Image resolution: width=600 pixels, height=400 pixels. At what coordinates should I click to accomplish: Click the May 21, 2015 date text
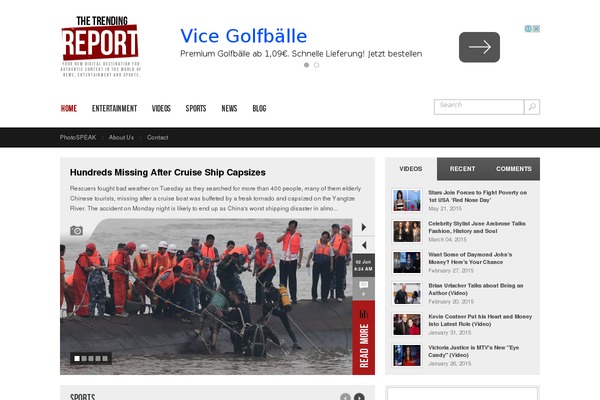click(x=445, y=209)
